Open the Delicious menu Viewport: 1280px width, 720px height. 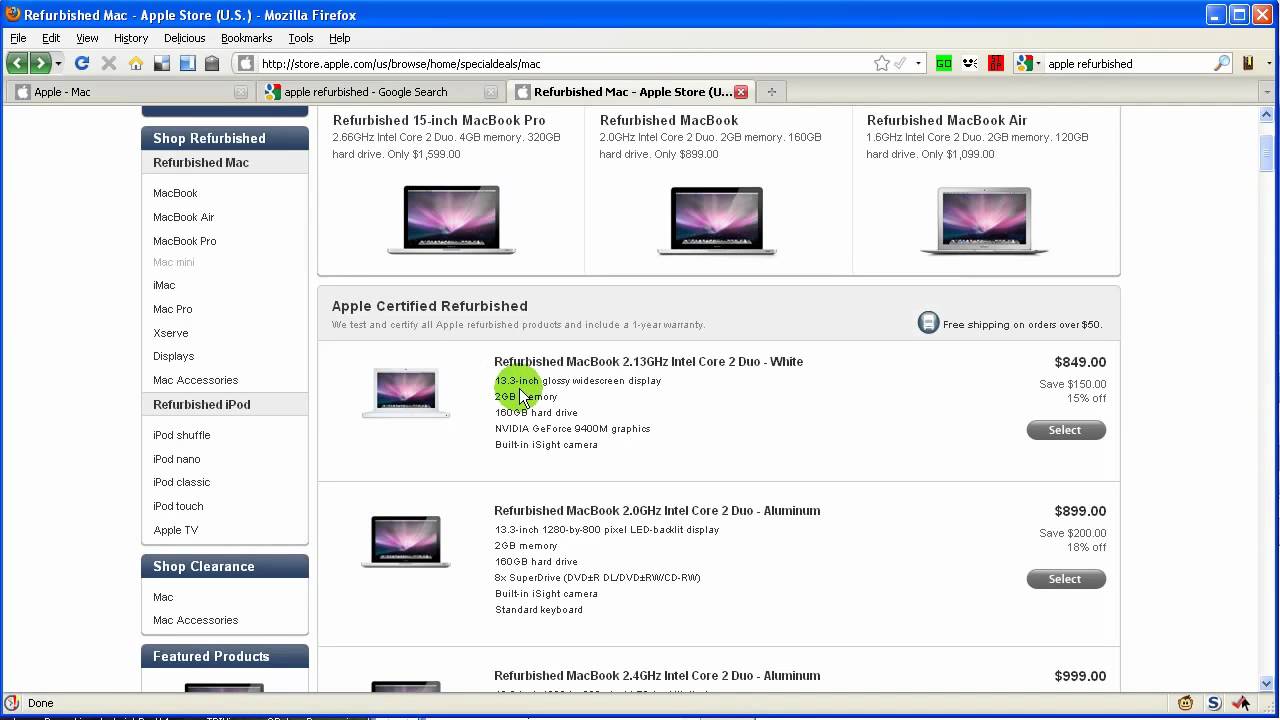pos(184,38)
